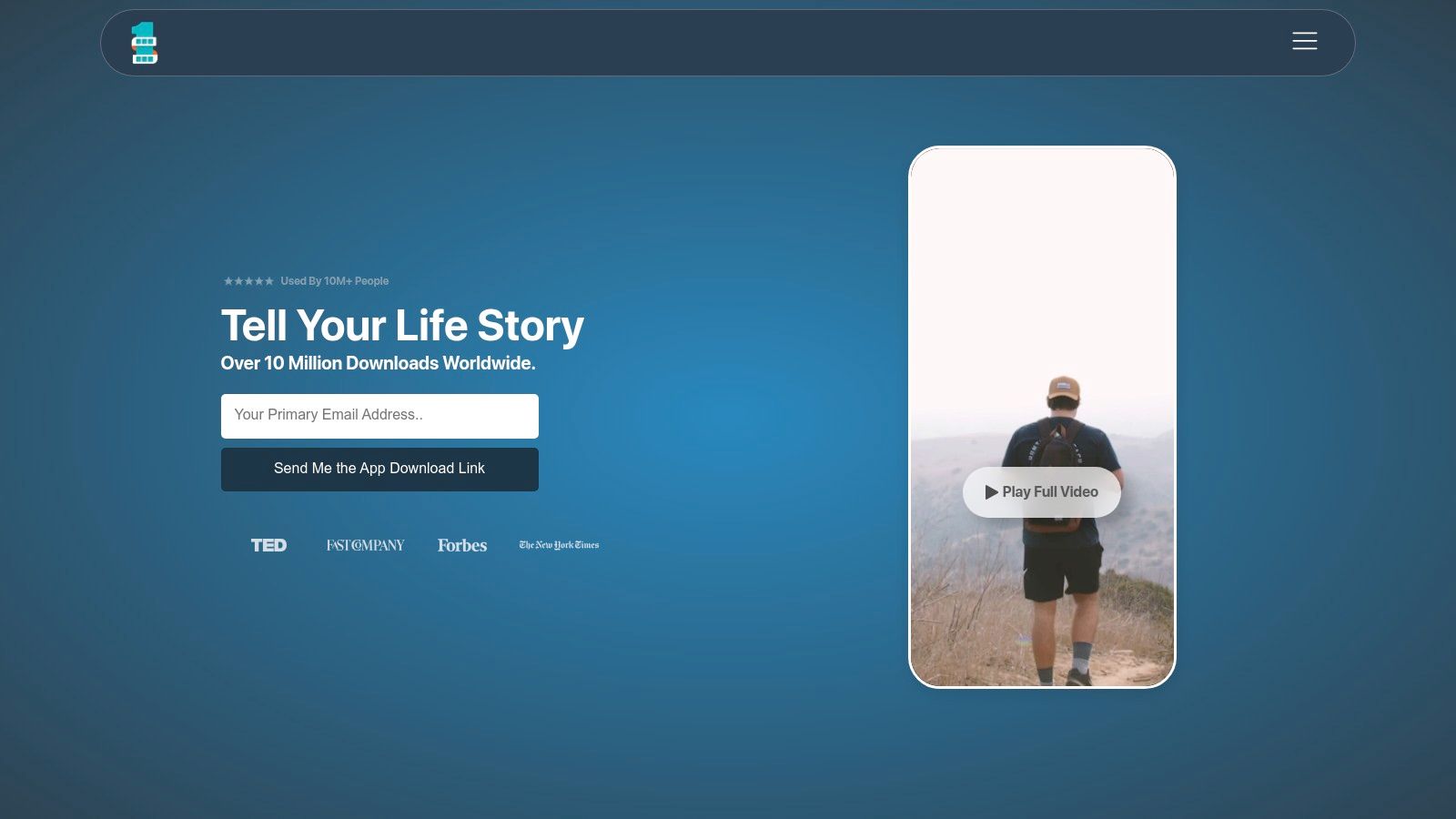Open the hamburger menu in the header
This screenshot has height=819, width=1456.
click(1304, 41)
